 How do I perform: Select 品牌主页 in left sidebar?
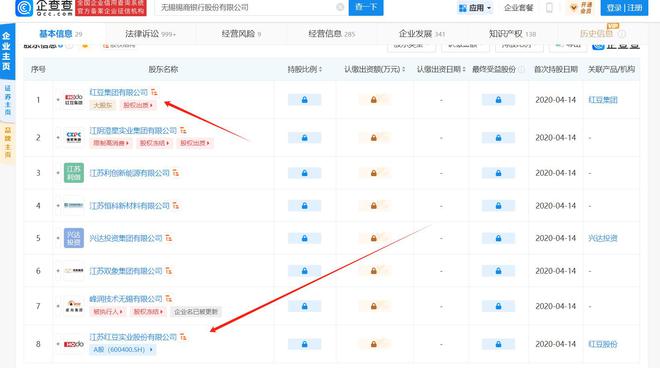coord(7,142)
